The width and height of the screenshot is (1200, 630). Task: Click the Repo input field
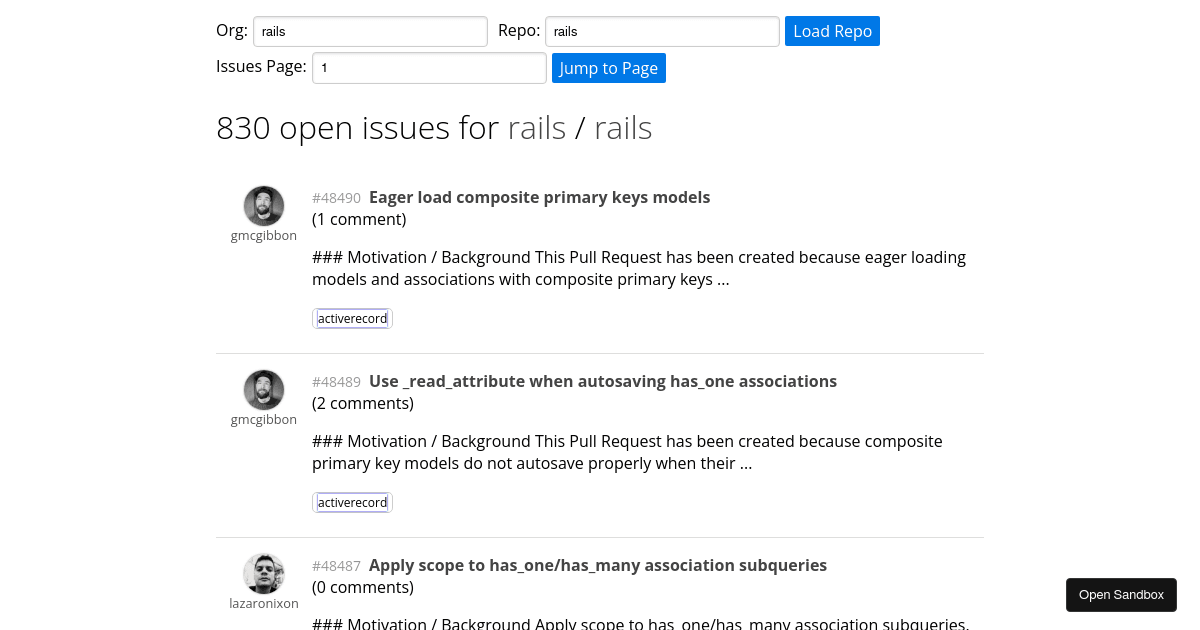[661, 31]
